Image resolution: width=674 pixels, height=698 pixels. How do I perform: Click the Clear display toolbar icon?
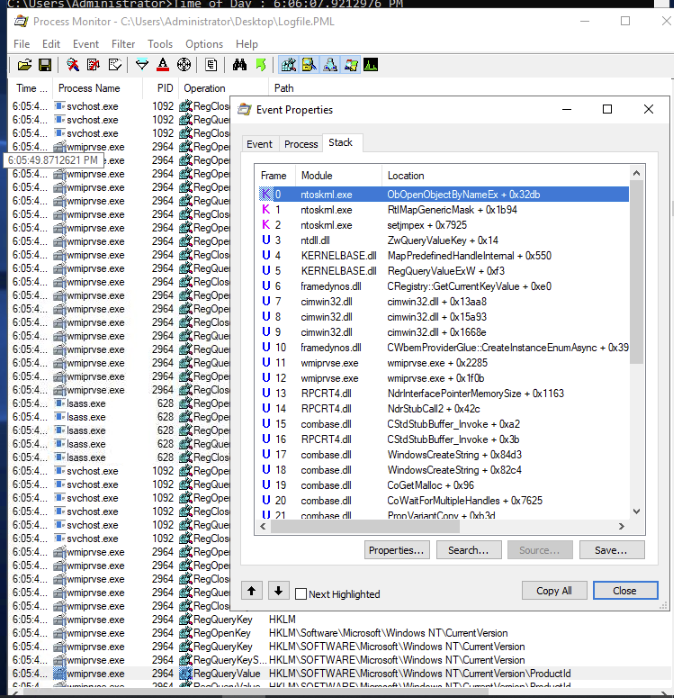click(x=115, y=65)
